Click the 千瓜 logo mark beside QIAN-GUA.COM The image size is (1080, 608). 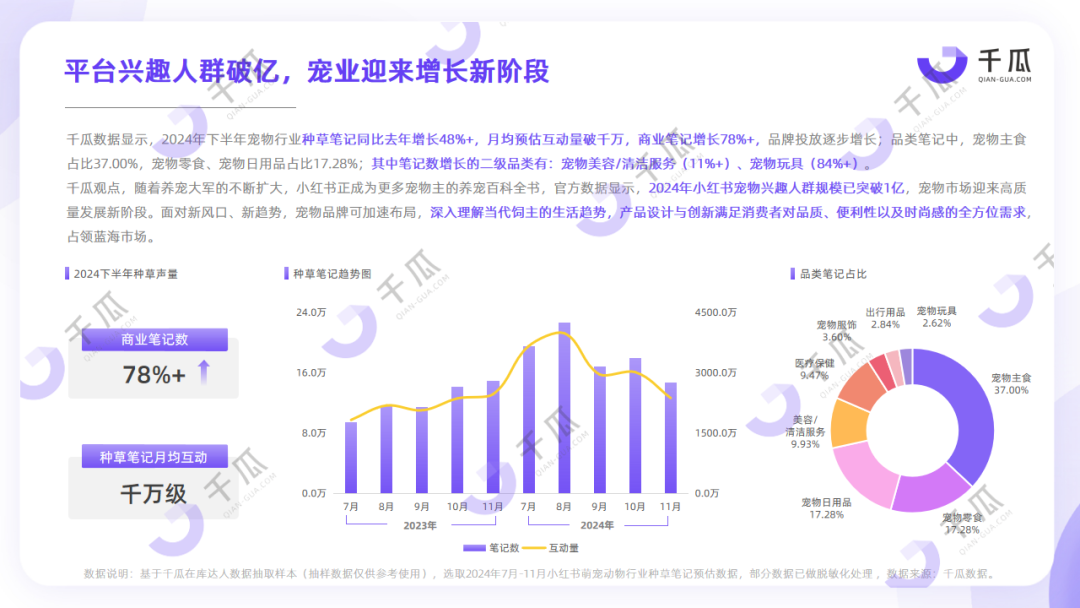click(x=942, y=65)
